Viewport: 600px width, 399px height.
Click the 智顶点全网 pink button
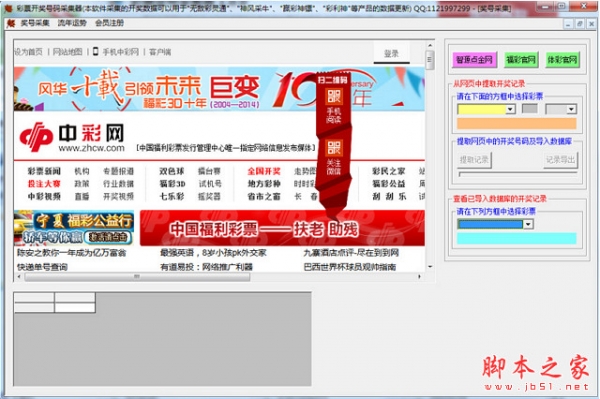(x=474, y=60)
